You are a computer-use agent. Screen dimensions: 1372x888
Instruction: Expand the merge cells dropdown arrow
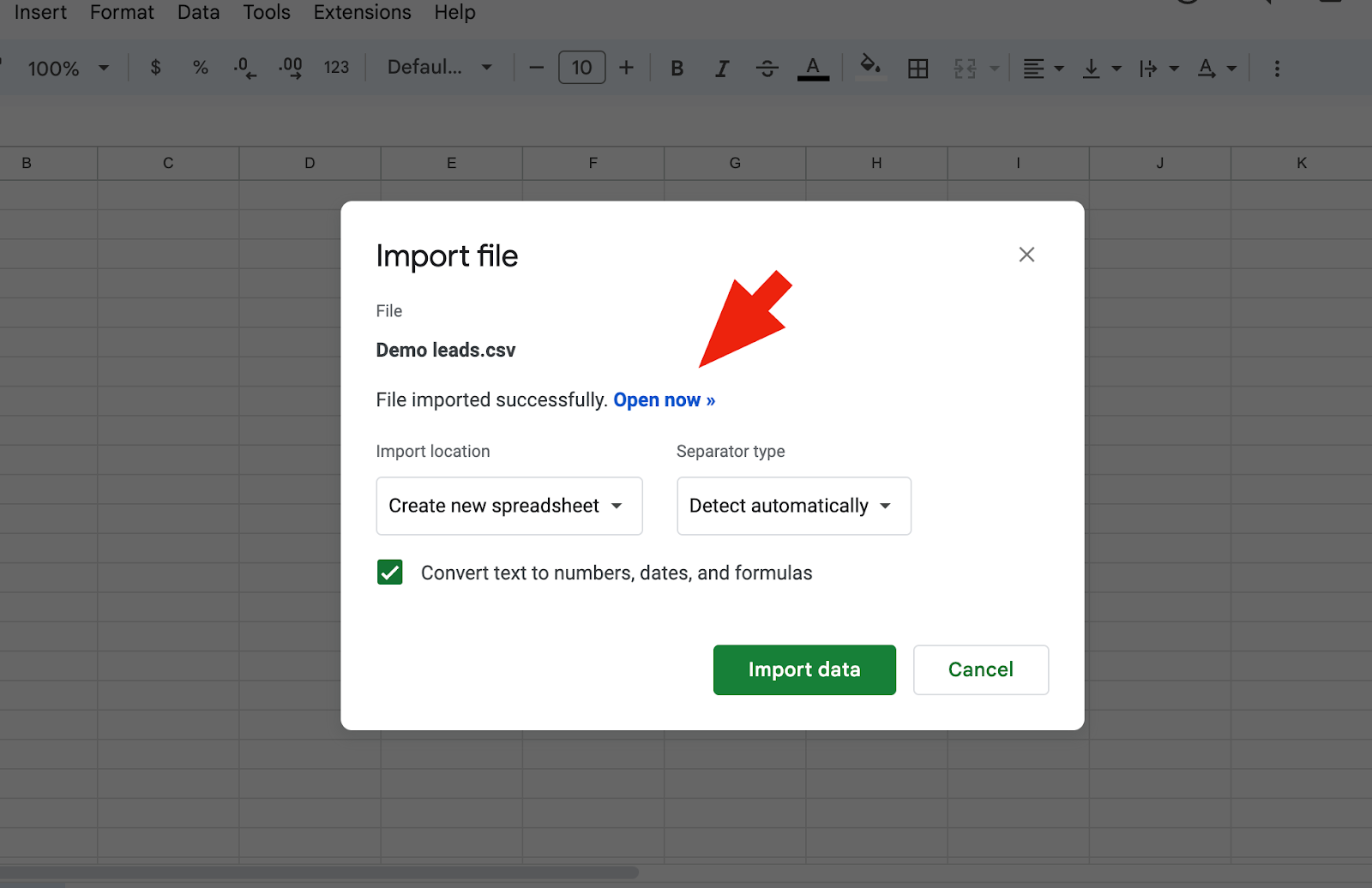(x=995, y=69)
